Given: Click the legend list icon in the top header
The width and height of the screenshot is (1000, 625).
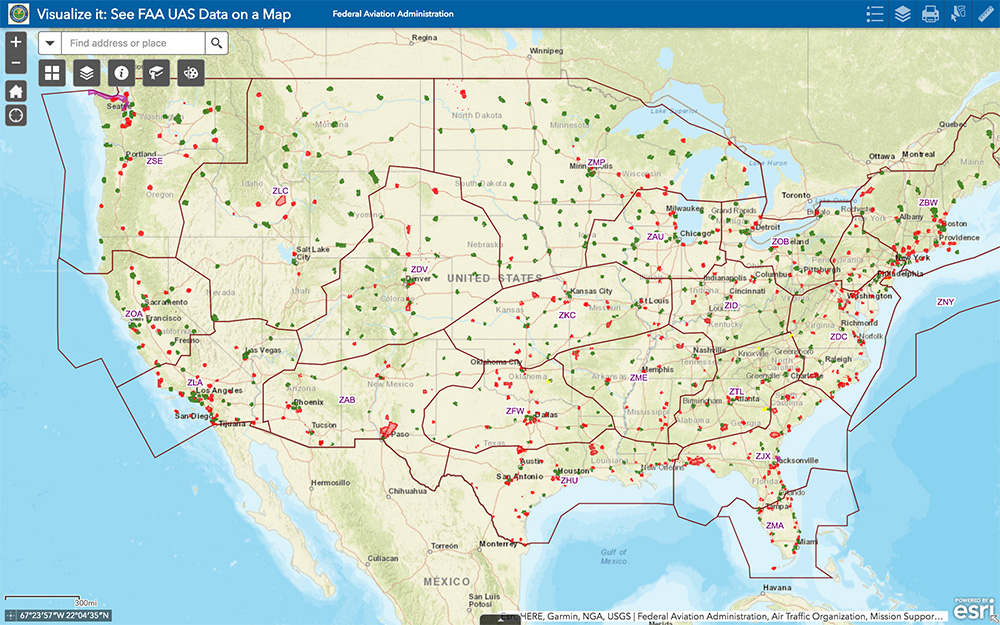Looking at the screenshot, I should click(874, 13).
